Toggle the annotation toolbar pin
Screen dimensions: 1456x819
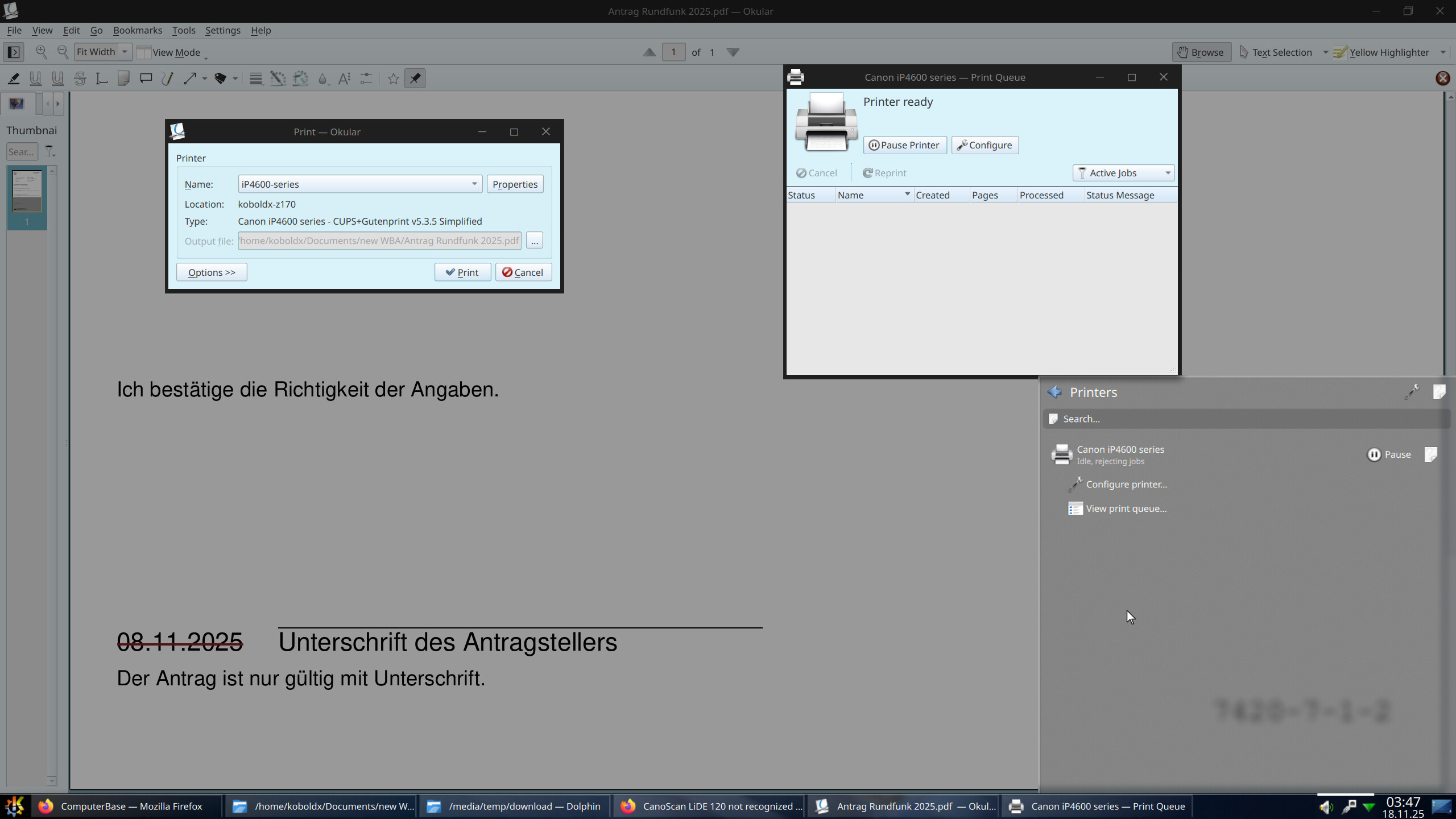415,78
